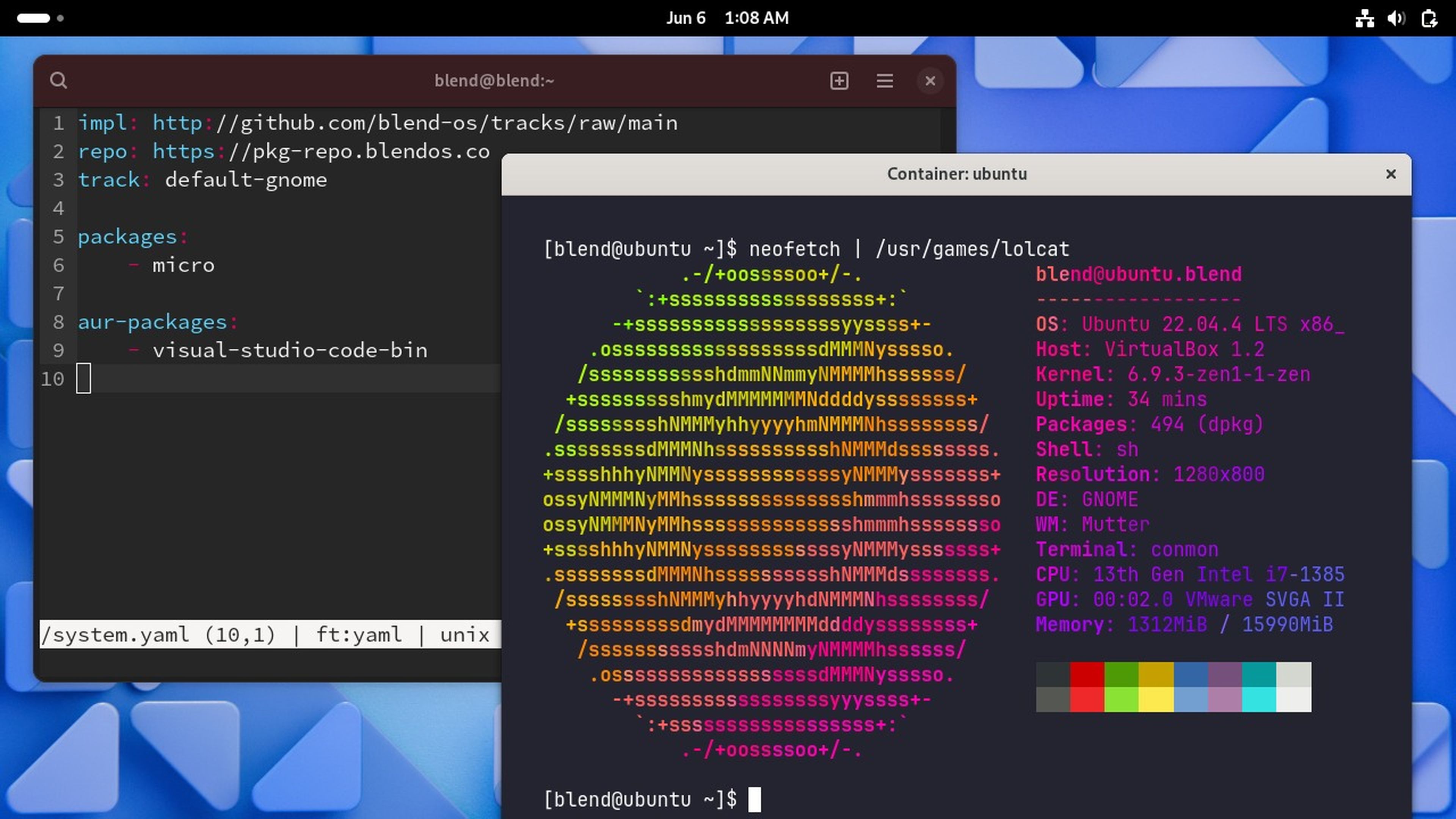Click the 'blend@ubuntu.blend' header in neofetch

tap(1138, 275)
